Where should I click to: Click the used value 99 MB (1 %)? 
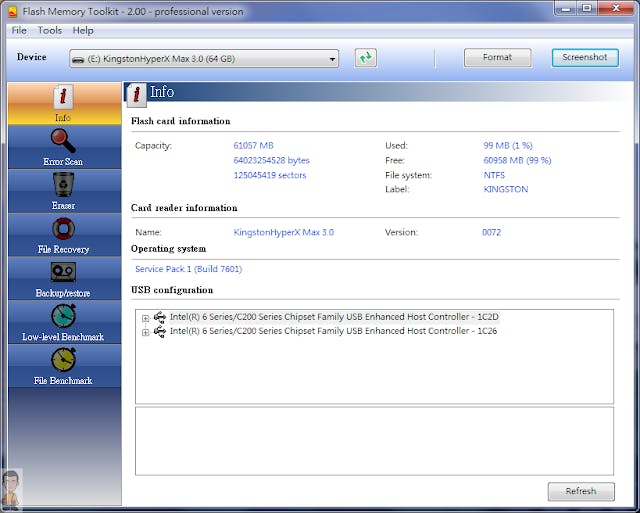[508, 145]
